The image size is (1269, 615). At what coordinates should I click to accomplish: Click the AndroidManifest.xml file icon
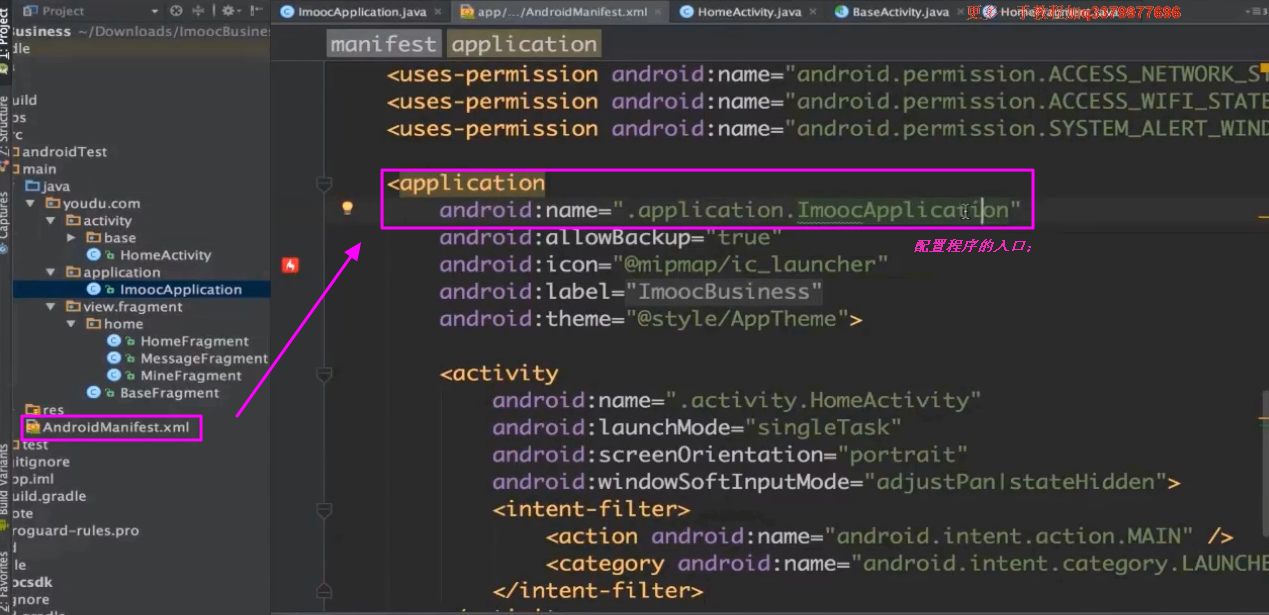coord(32,427)
